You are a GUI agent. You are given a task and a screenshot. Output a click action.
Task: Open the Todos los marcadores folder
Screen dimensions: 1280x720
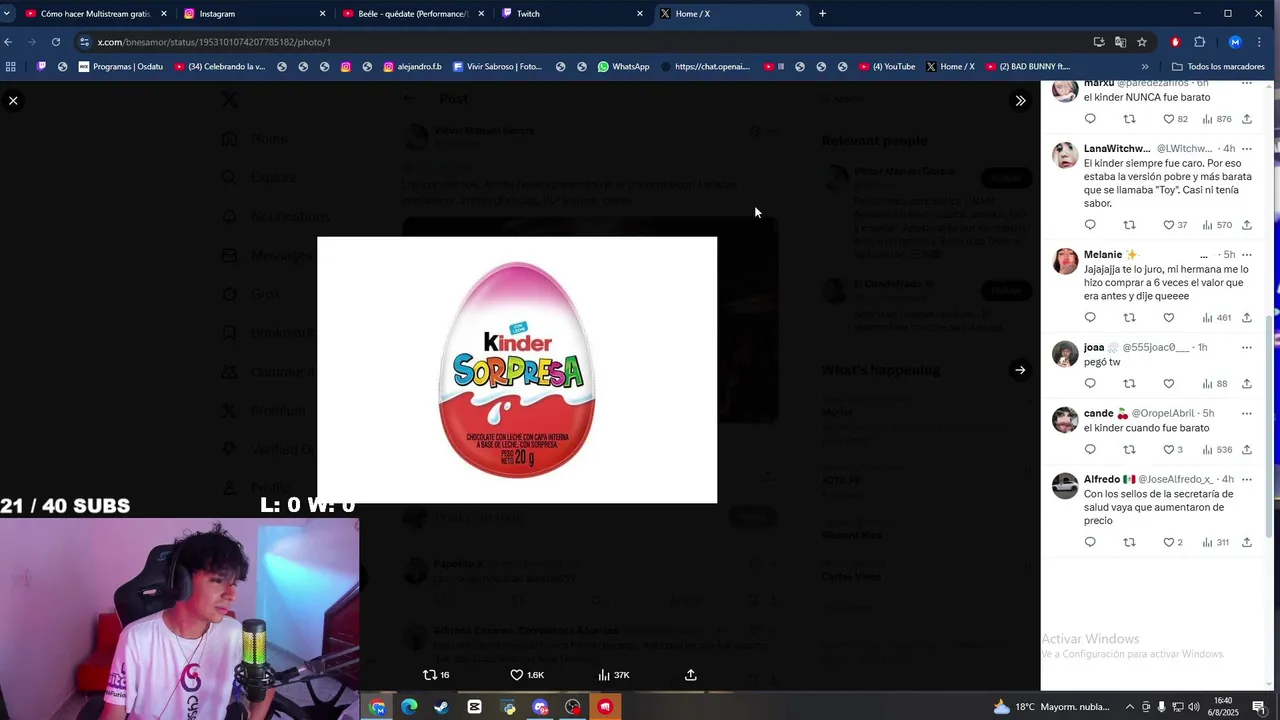click(1218, 67)
